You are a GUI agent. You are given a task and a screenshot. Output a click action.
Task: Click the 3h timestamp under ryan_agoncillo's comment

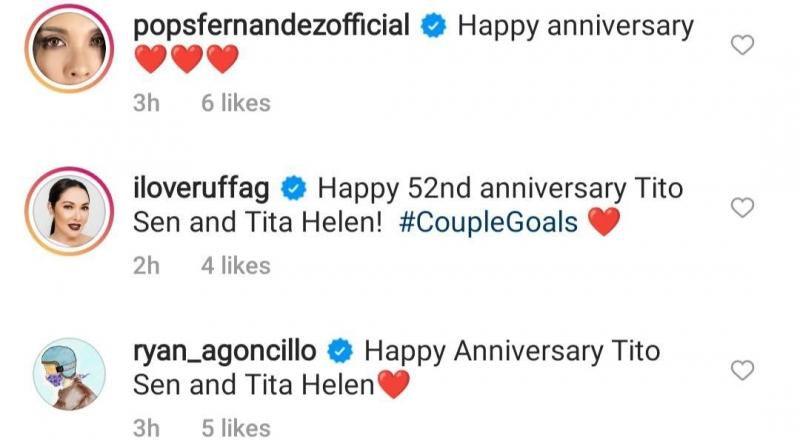click(x=147, y=428)
